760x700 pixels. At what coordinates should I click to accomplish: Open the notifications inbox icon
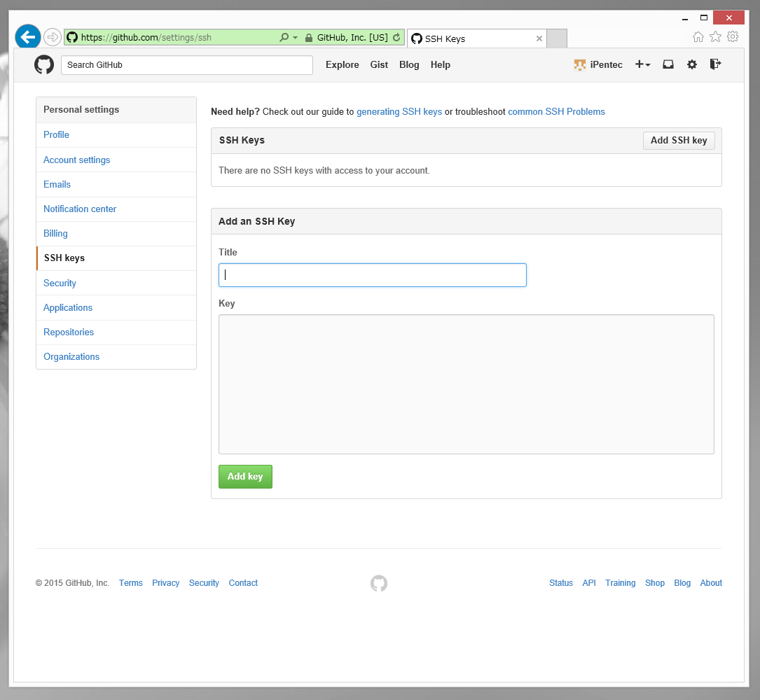668,64
